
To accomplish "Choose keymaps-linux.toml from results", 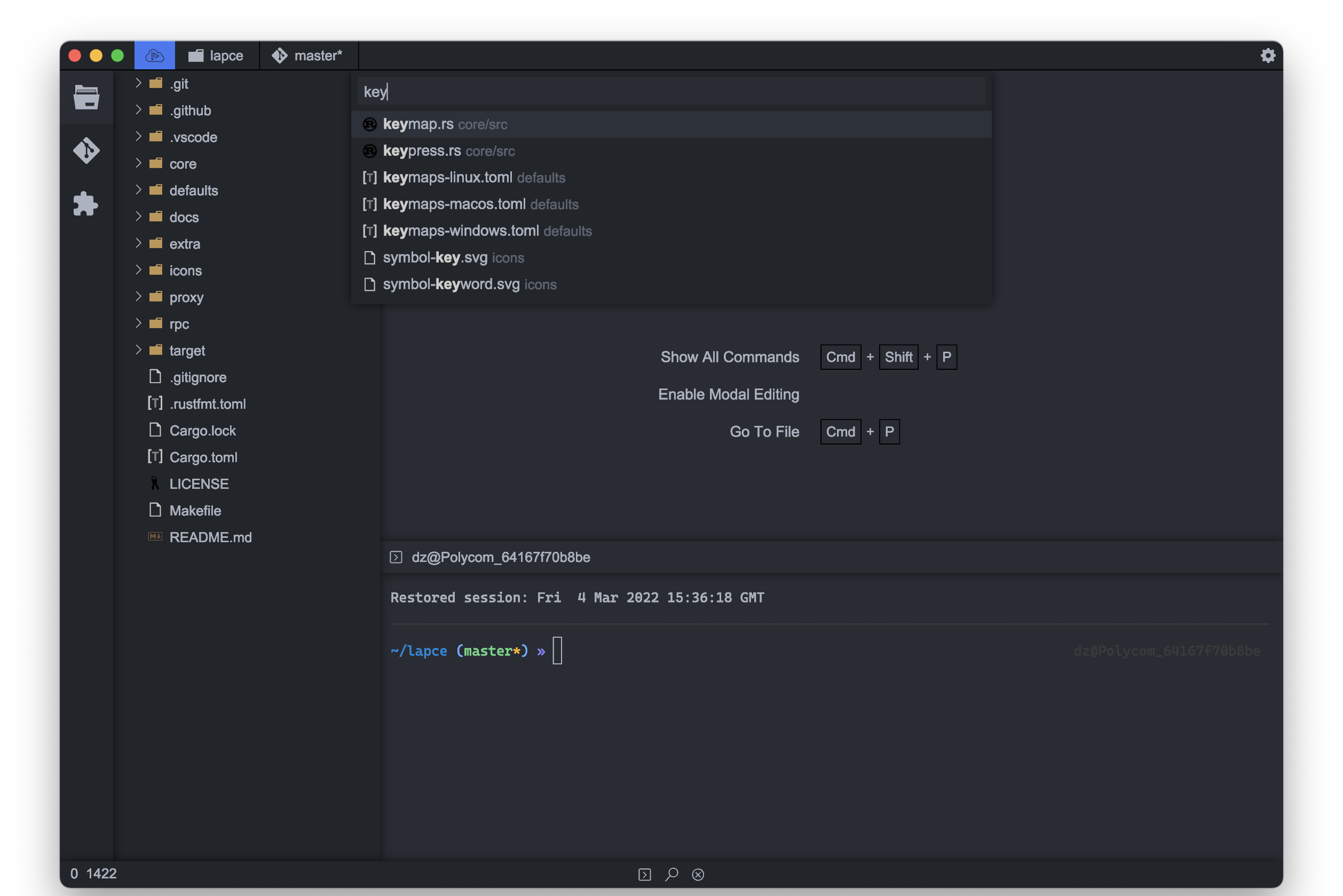I will pos(671,178).
